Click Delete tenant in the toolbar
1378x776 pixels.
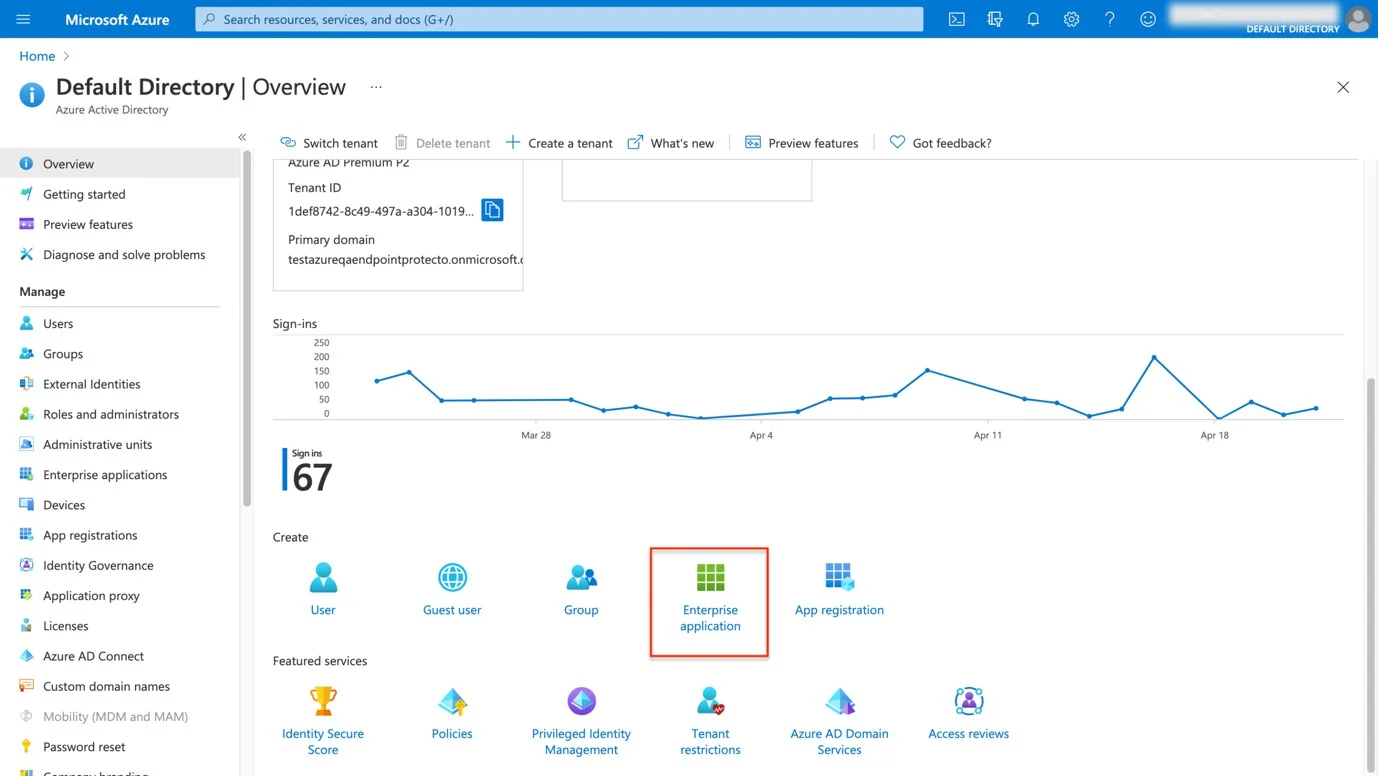[x=442, y=143]
